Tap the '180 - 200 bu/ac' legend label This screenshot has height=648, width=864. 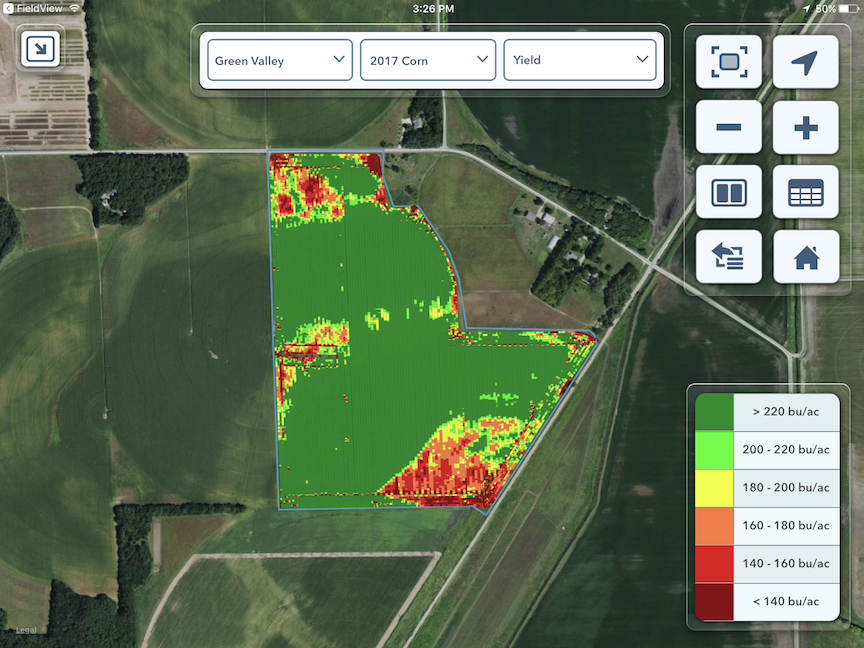786,488
